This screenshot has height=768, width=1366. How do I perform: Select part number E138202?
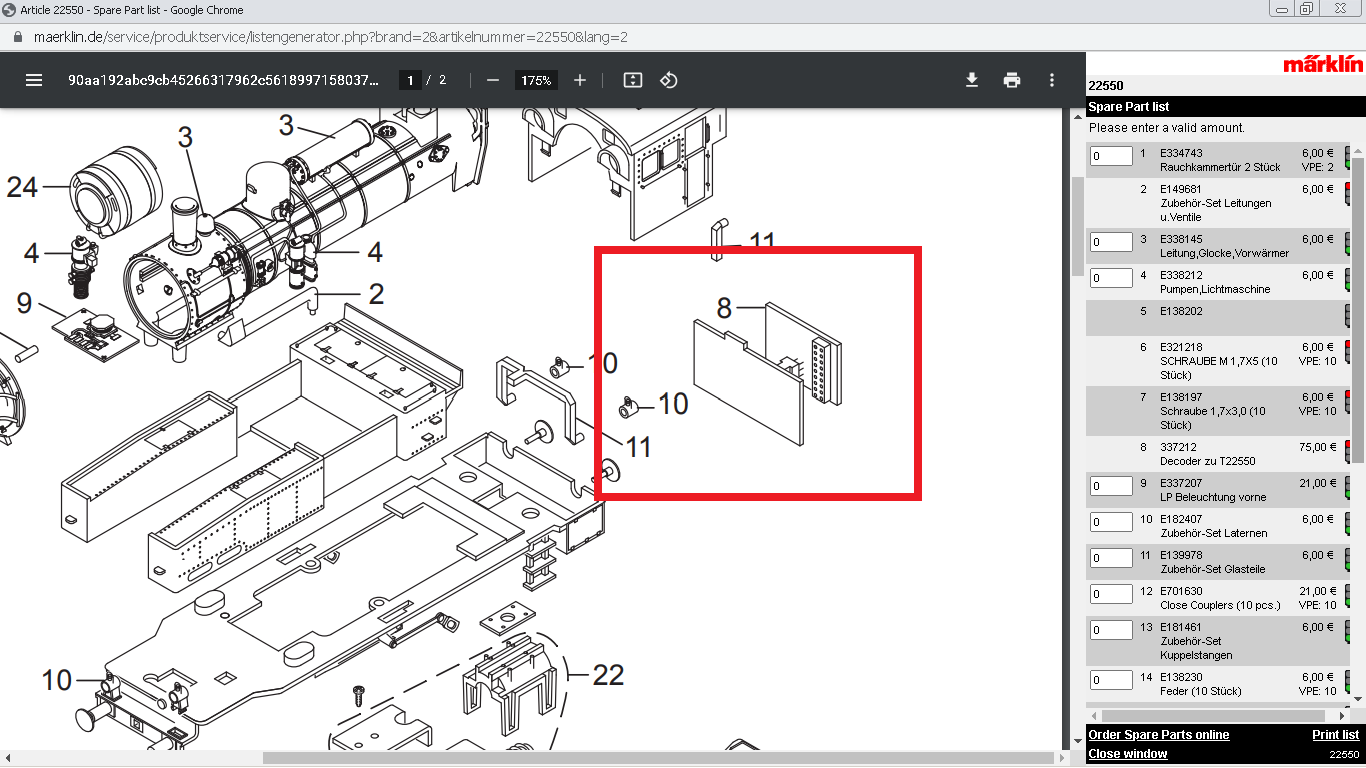click(x=1181, y=311)
